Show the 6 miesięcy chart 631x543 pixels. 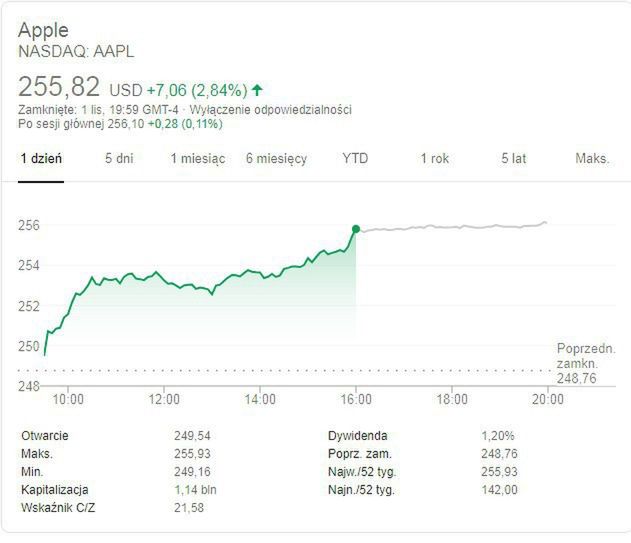pyautogui.click(x=276, y=159)
